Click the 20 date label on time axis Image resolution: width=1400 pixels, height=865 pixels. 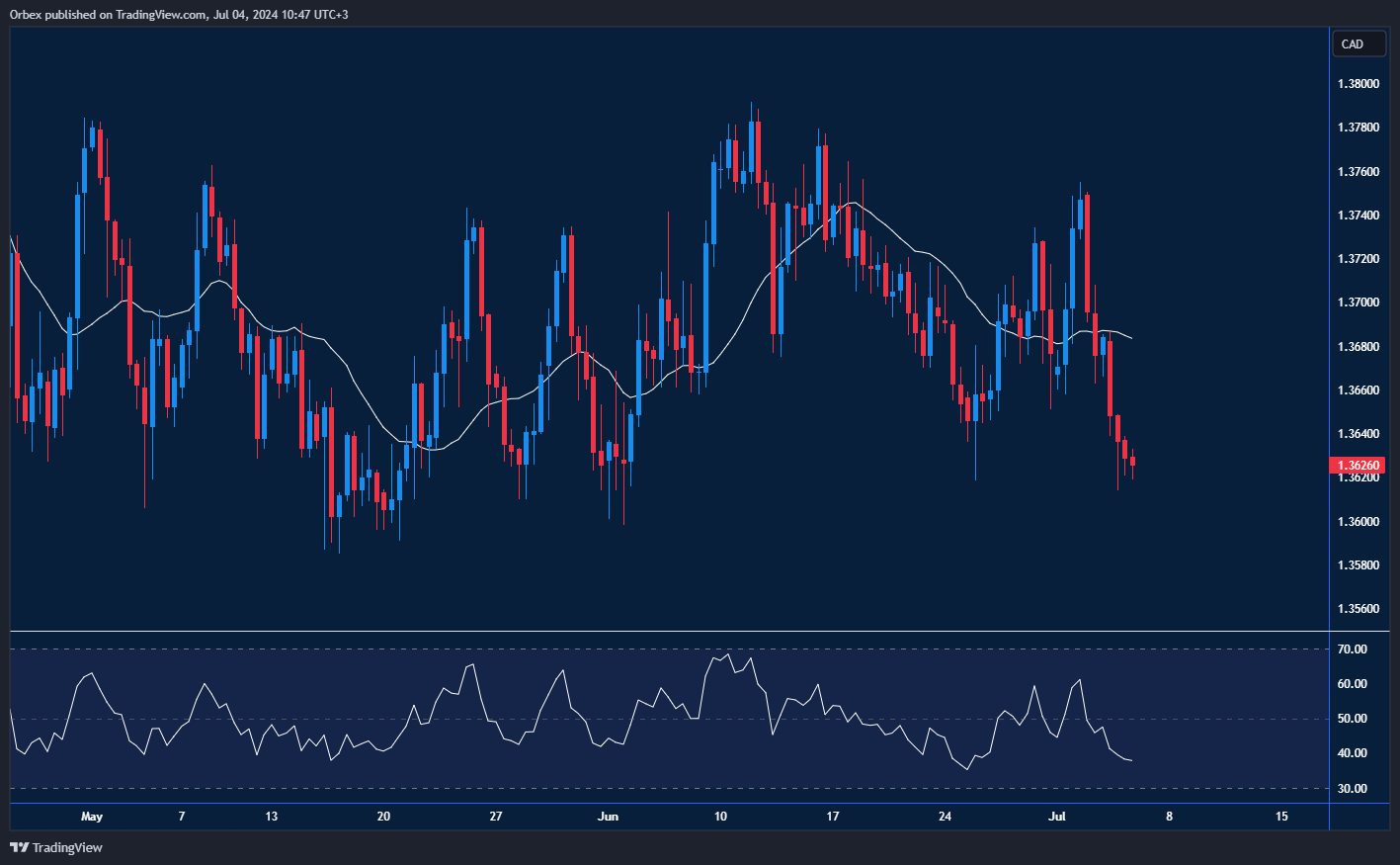tap(383, 817)
